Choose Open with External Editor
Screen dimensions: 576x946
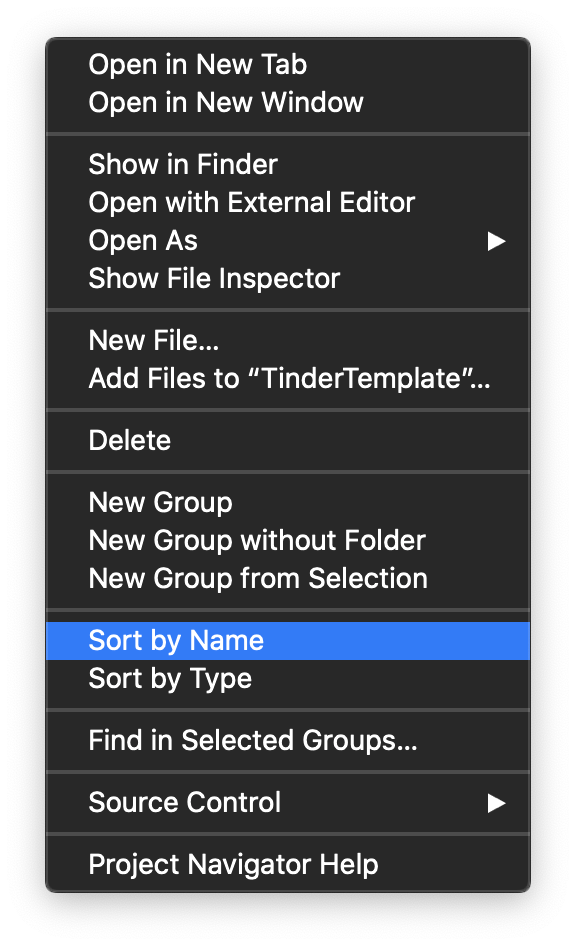(x=288, y=202)
